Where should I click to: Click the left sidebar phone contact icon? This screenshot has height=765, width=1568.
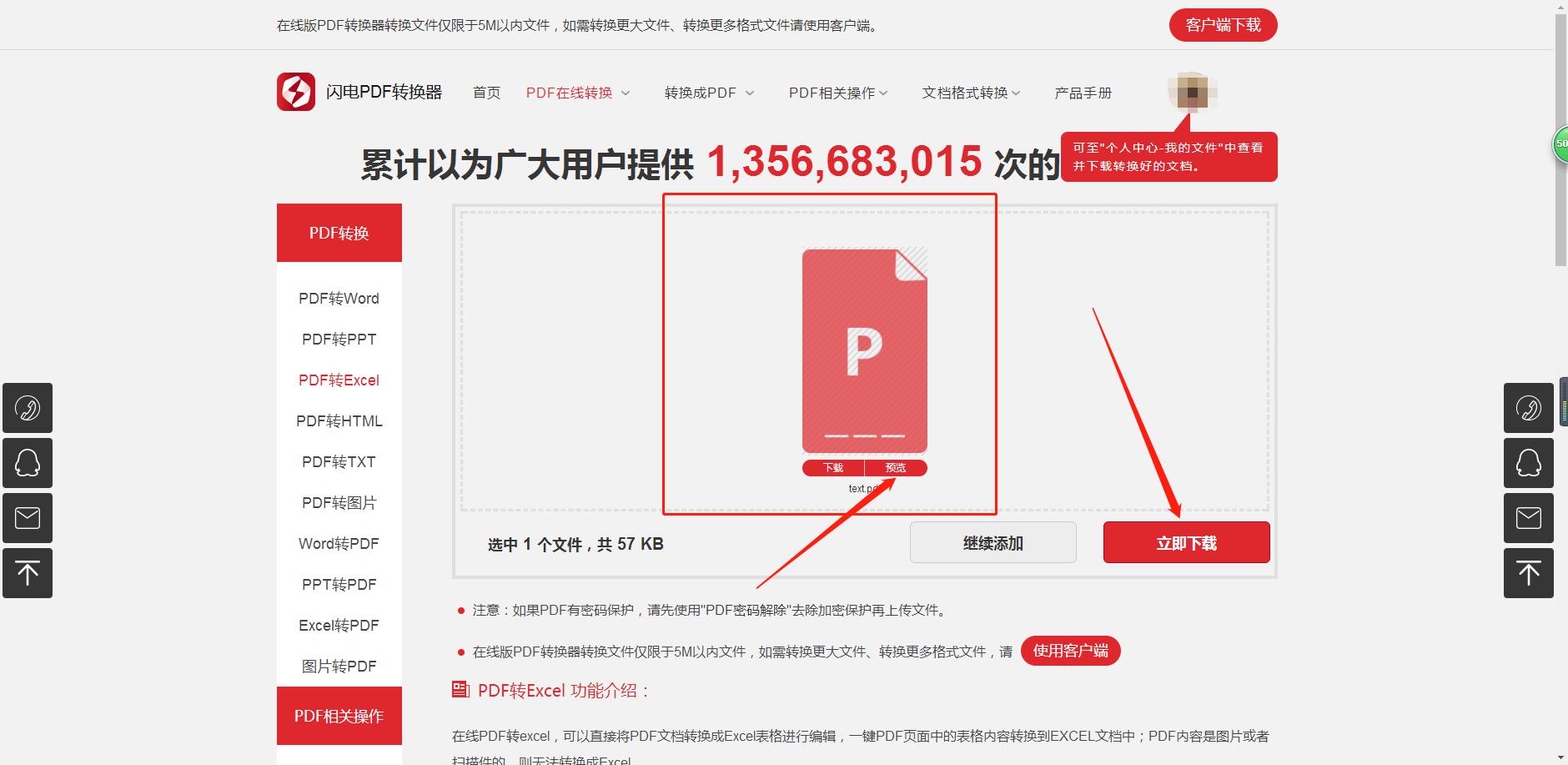[x=28, y=408]
